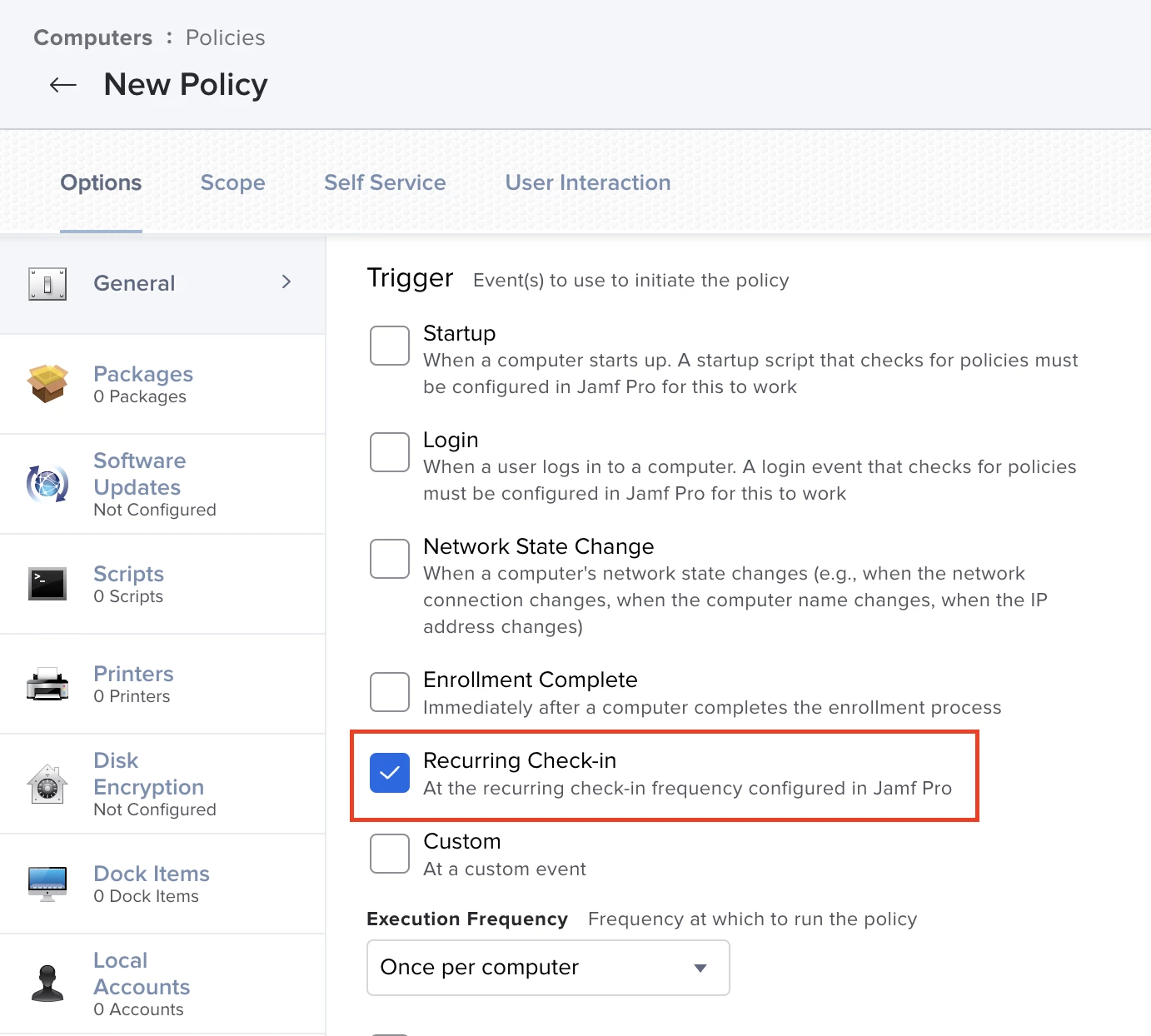Open the Execution Frequency dropdown
The image size is (1151, 1036).
(x=548, y=968)
